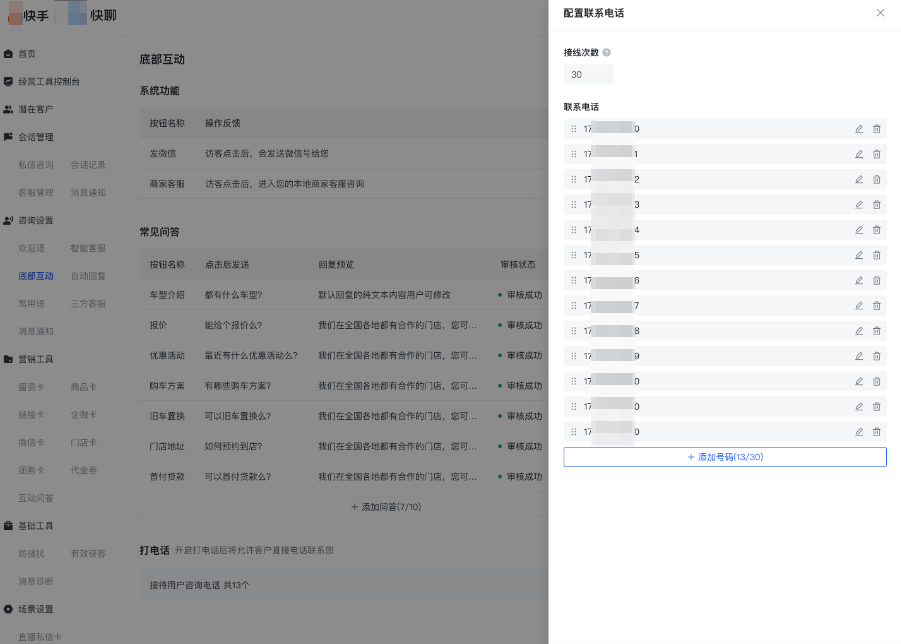Select 欢迎语 under 咨询设置
The width and height of the screenshot is (901, 644).
click(x=31, y=248)
